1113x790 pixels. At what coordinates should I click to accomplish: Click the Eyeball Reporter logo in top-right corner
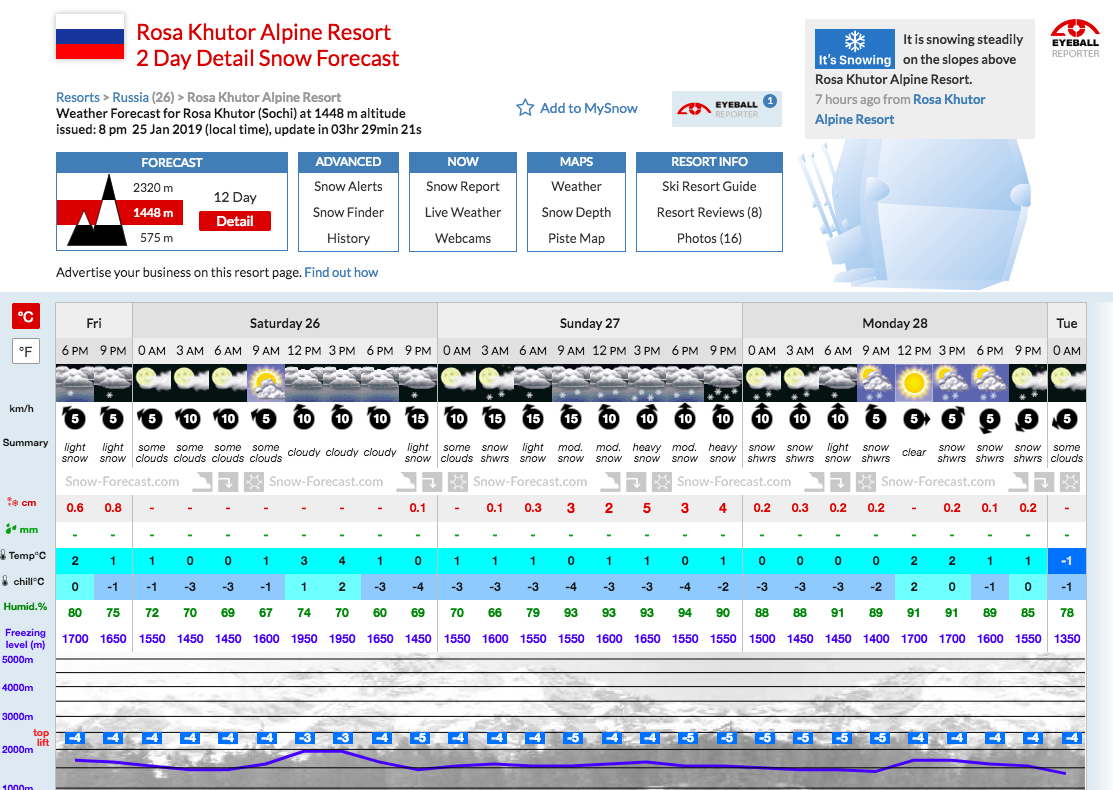point(1075,38)
